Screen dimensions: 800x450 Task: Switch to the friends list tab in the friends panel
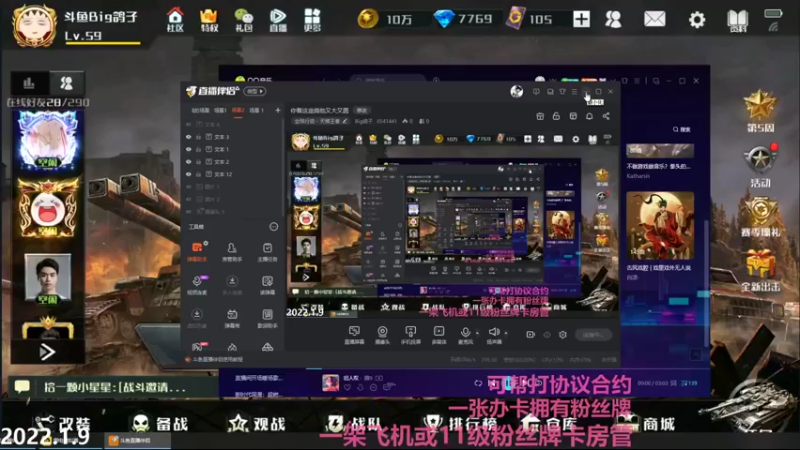66,83
